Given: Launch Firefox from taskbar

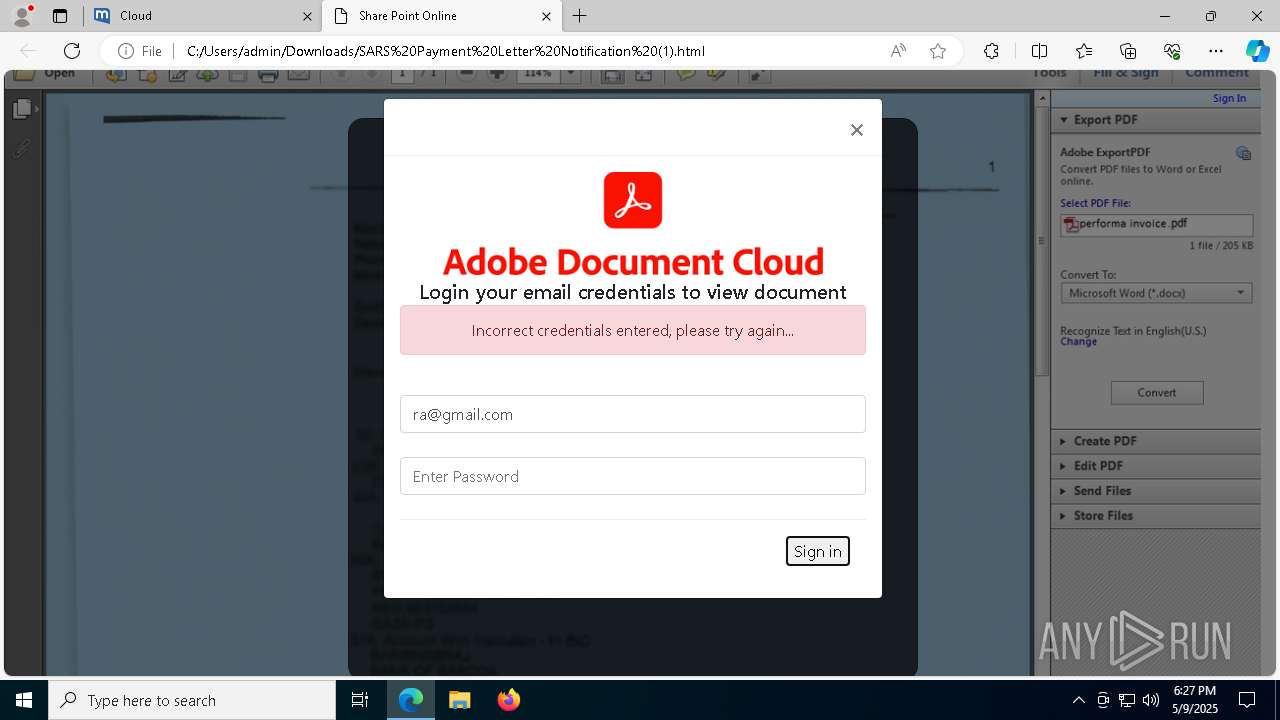Looking at the screenshot, I should [x=508, y=700].
